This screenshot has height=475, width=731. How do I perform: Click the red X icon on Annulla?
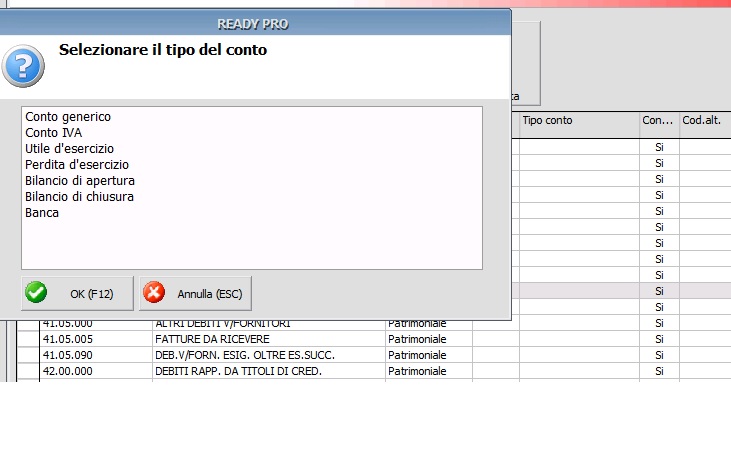[154, 293]
